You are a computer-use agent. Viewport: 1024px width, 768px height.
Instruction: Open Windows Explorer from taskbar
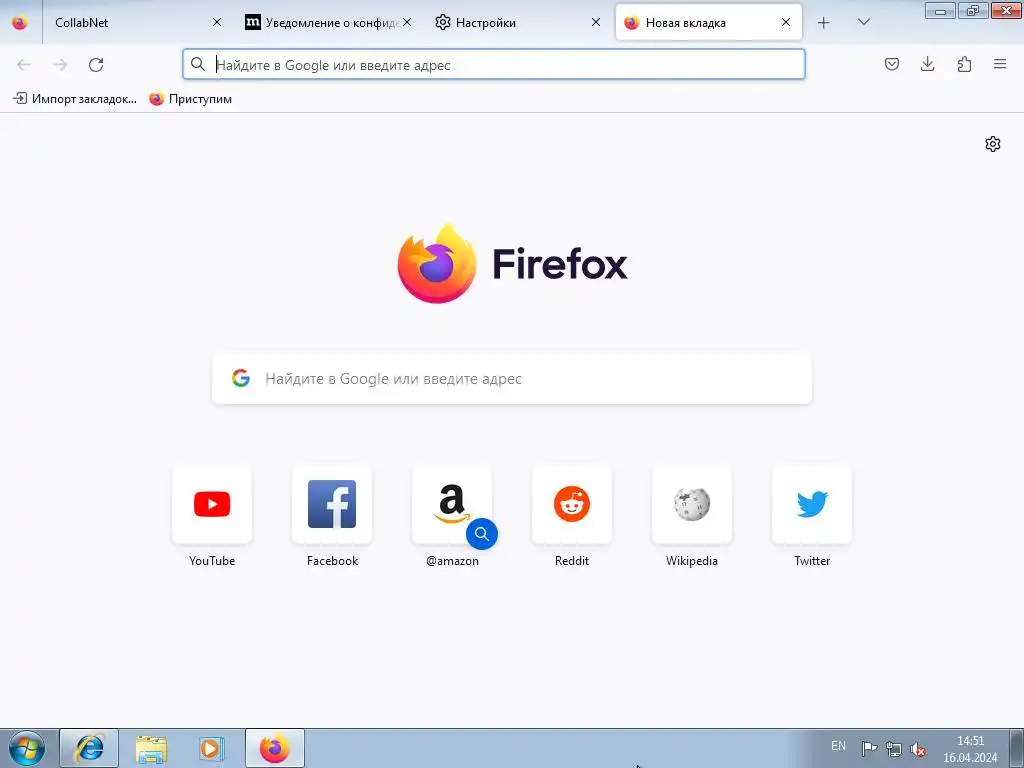click(x=151, y=748)
